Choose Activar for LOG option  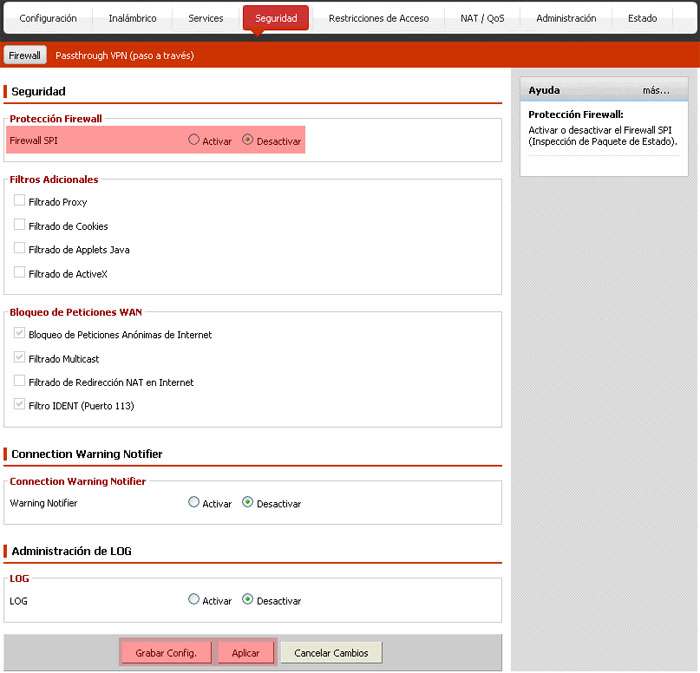(x=194, y=600)
